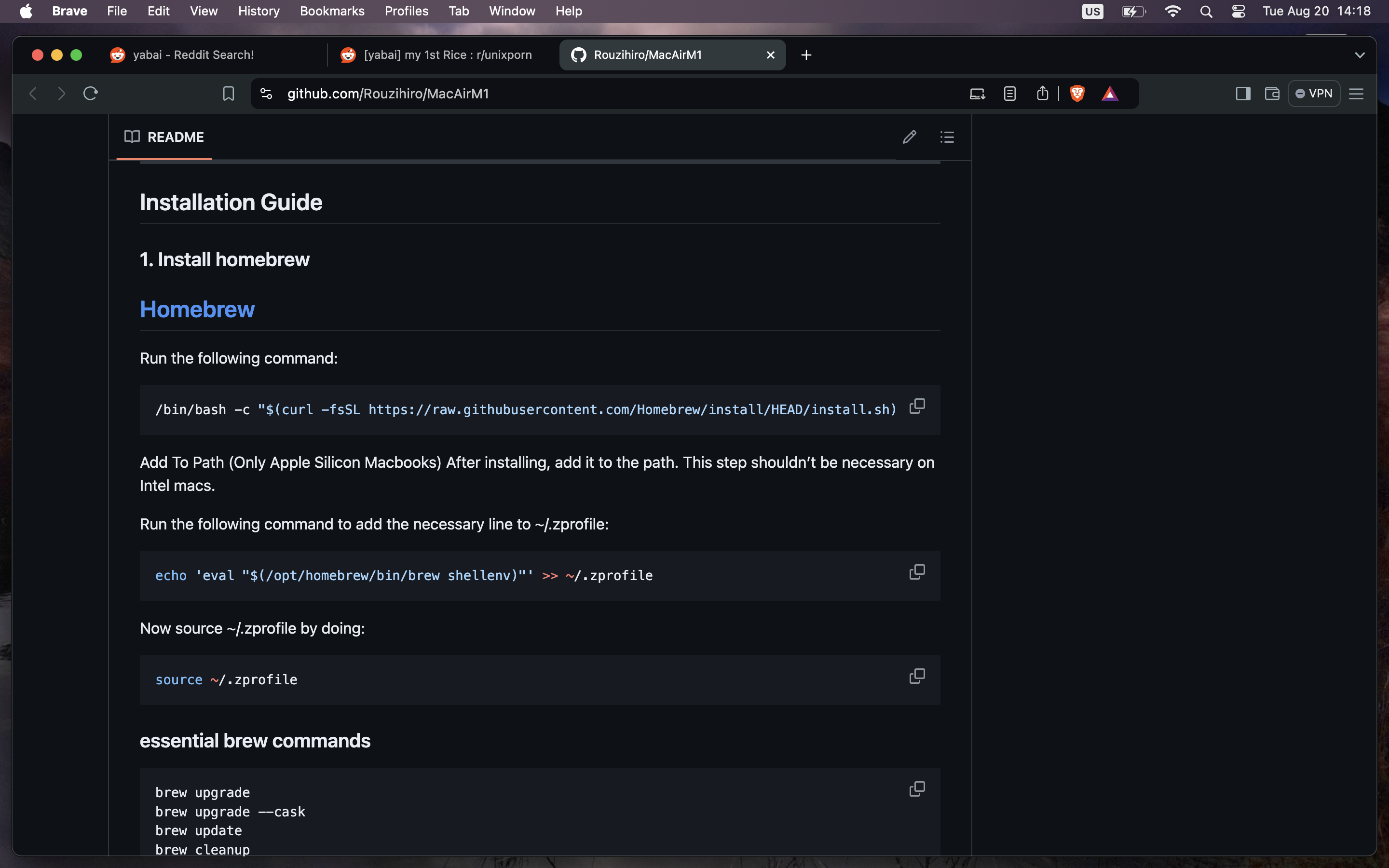The image size is (1389, 868).
Task: Open the README outline list
Action: (x=947, y=136)
